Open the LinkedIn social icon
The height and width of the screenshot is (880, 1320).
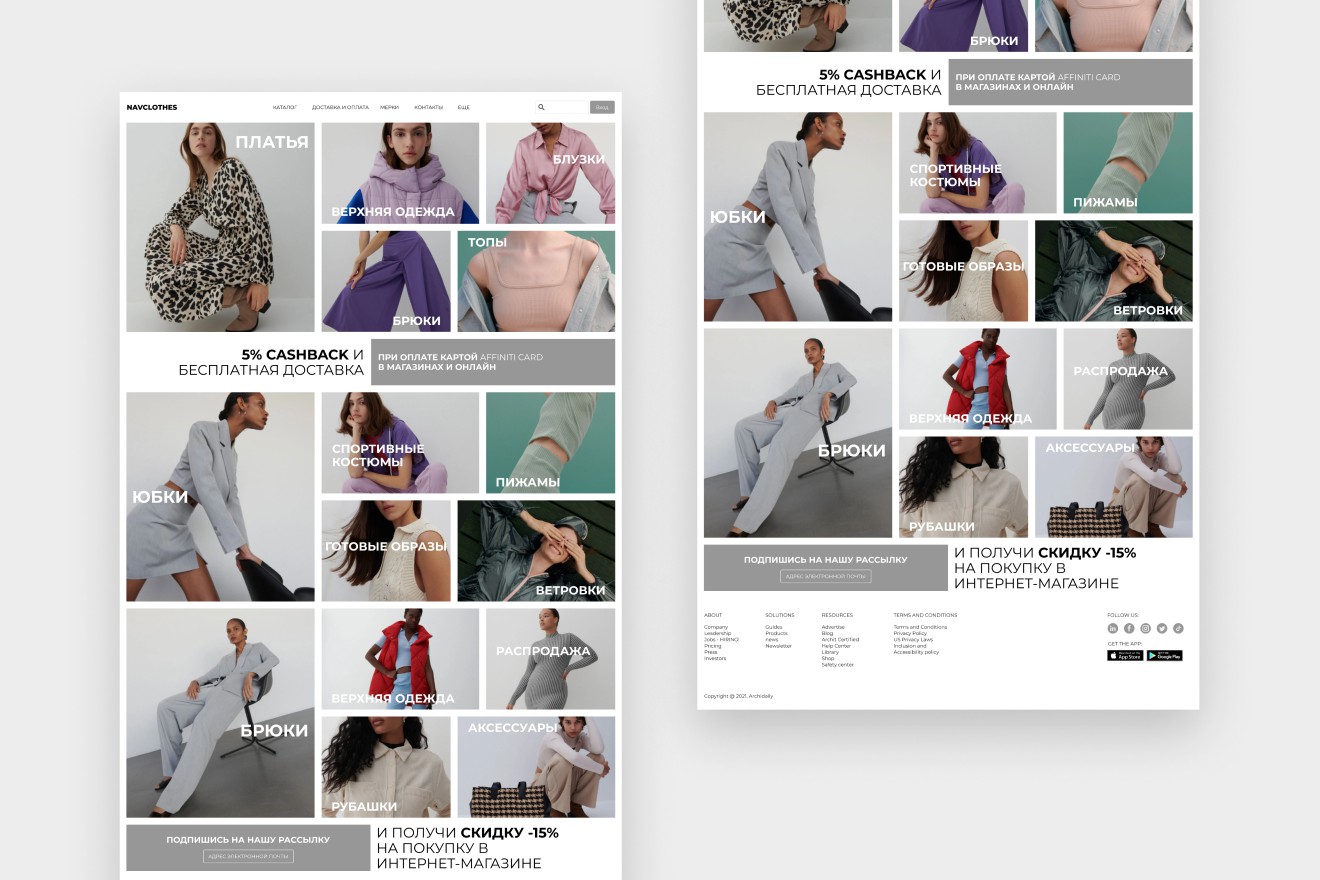1113,628
